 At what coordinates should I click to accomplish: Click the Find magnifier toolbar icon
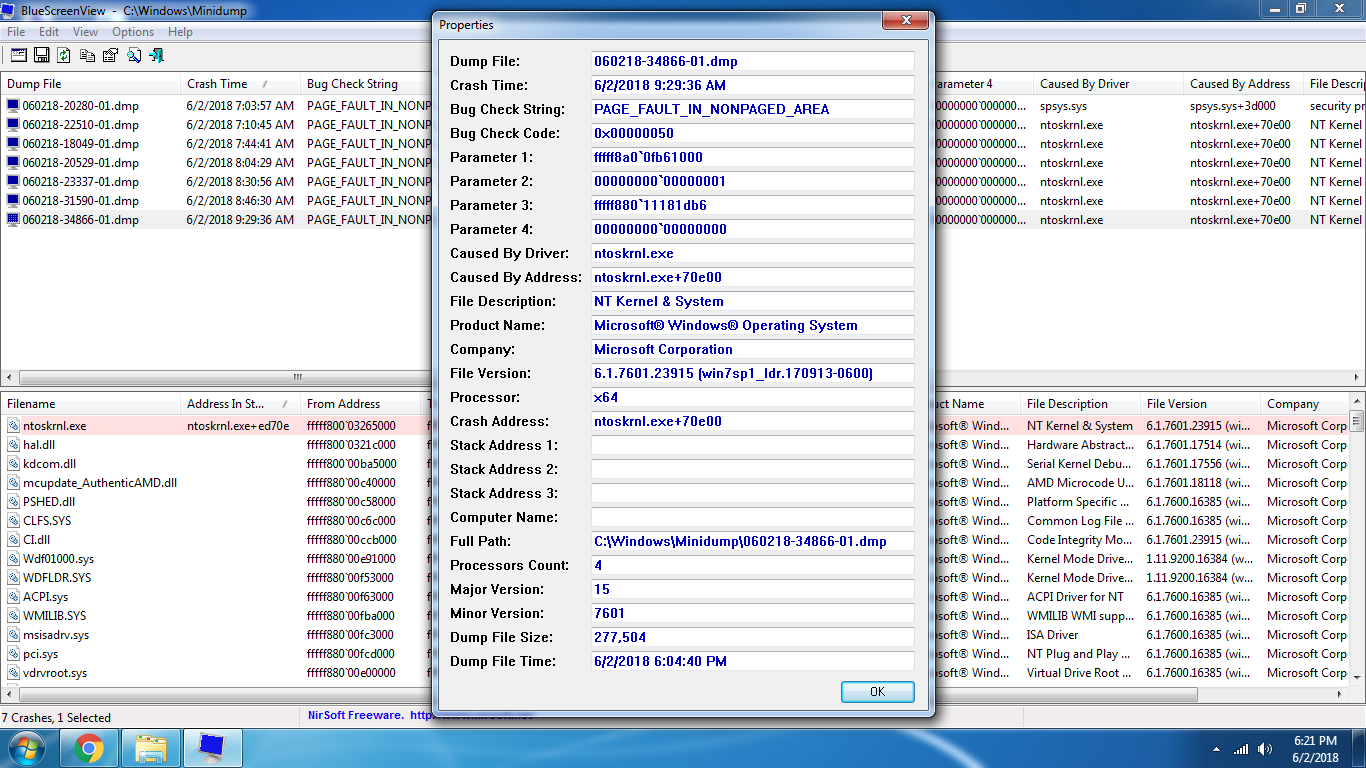(133, 55)
